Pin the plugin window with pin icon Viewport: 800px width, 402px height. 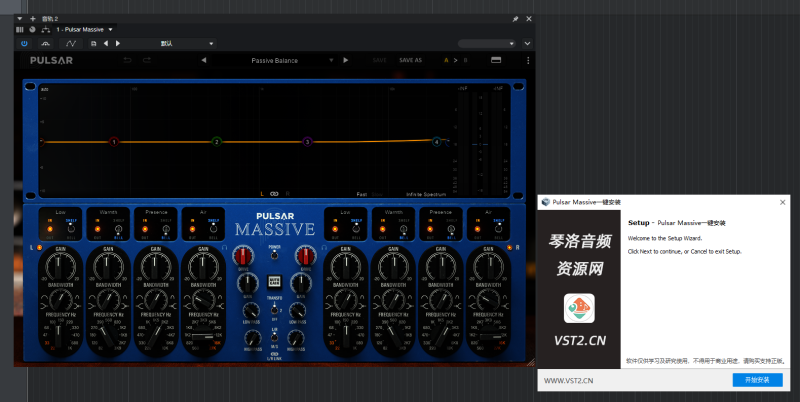coord(515,18)
